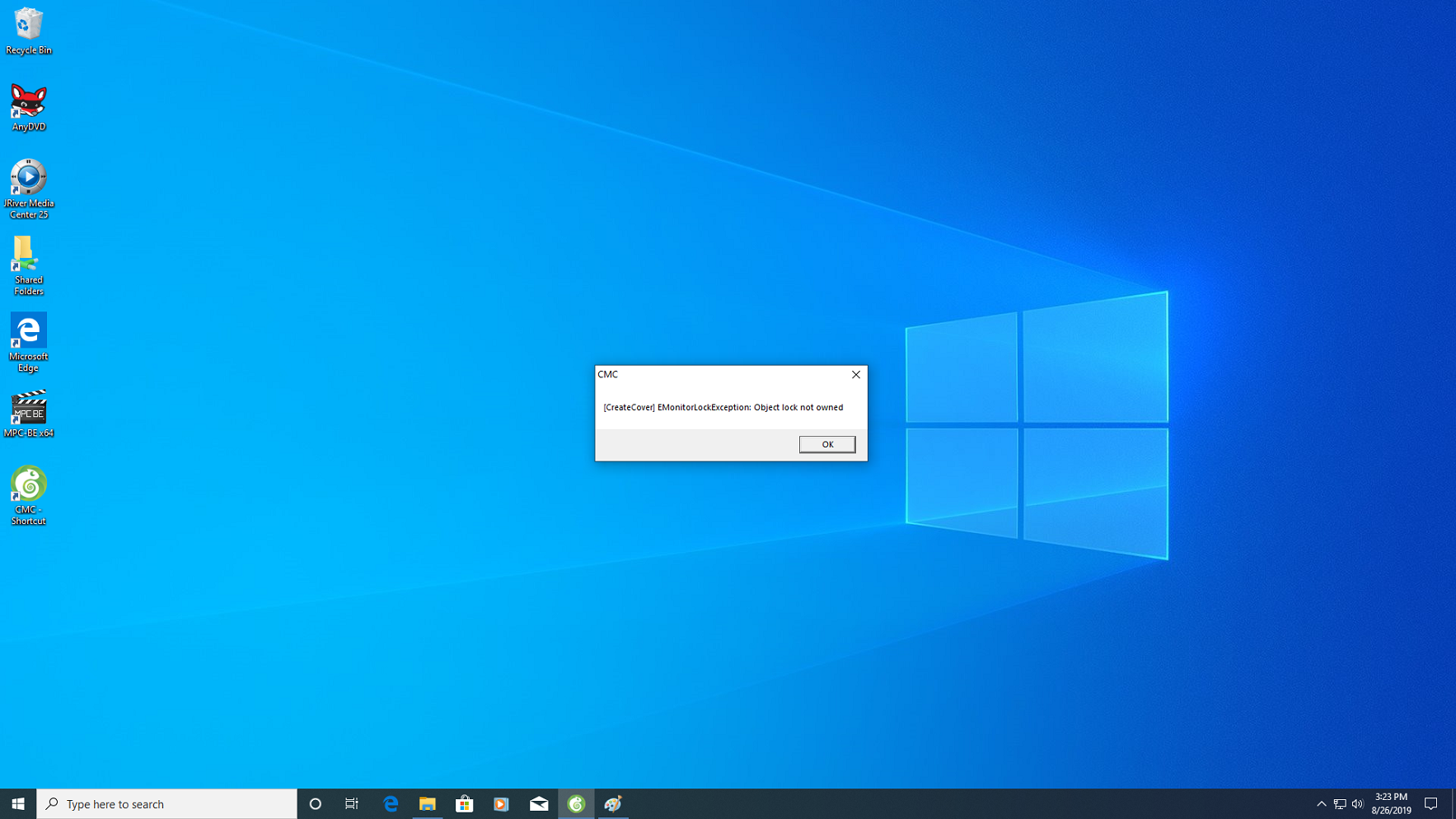Viewport: 1456px width, 819px height.
Task: Open Microsoft Store from the taskbar
Action: click(465, 804)
